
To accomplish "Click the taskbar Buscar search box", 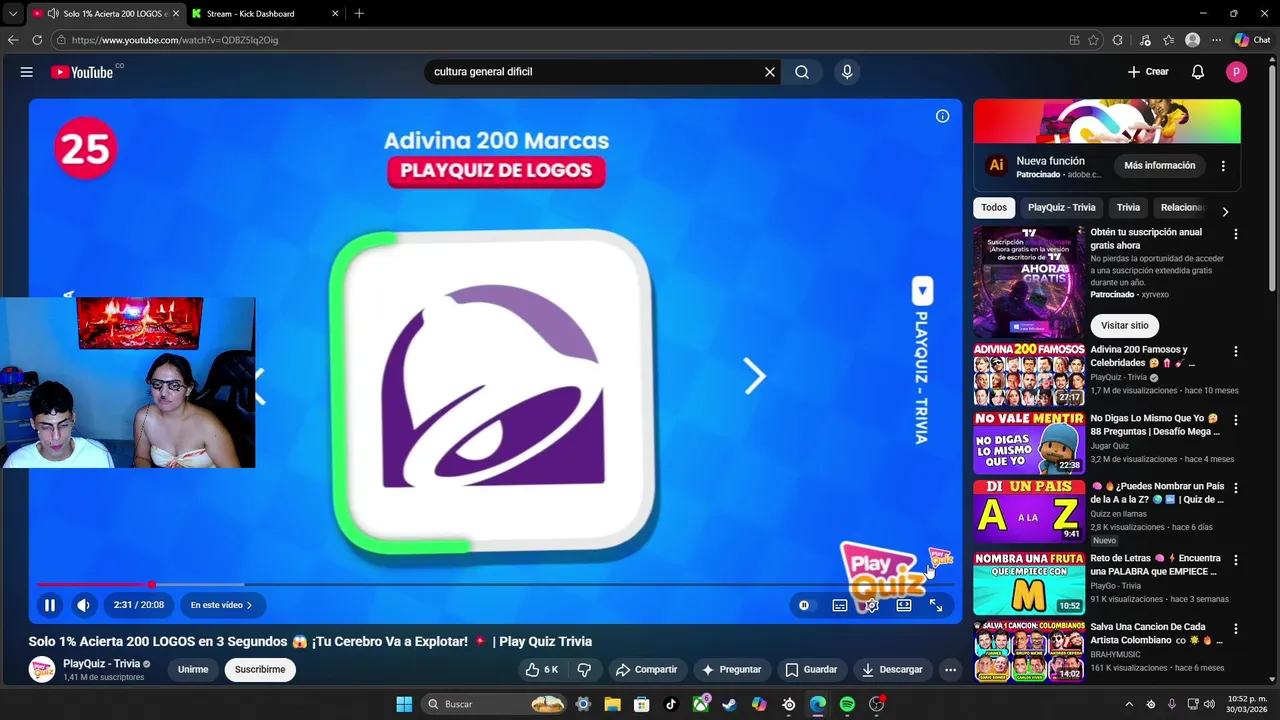I will click(495, 704).
